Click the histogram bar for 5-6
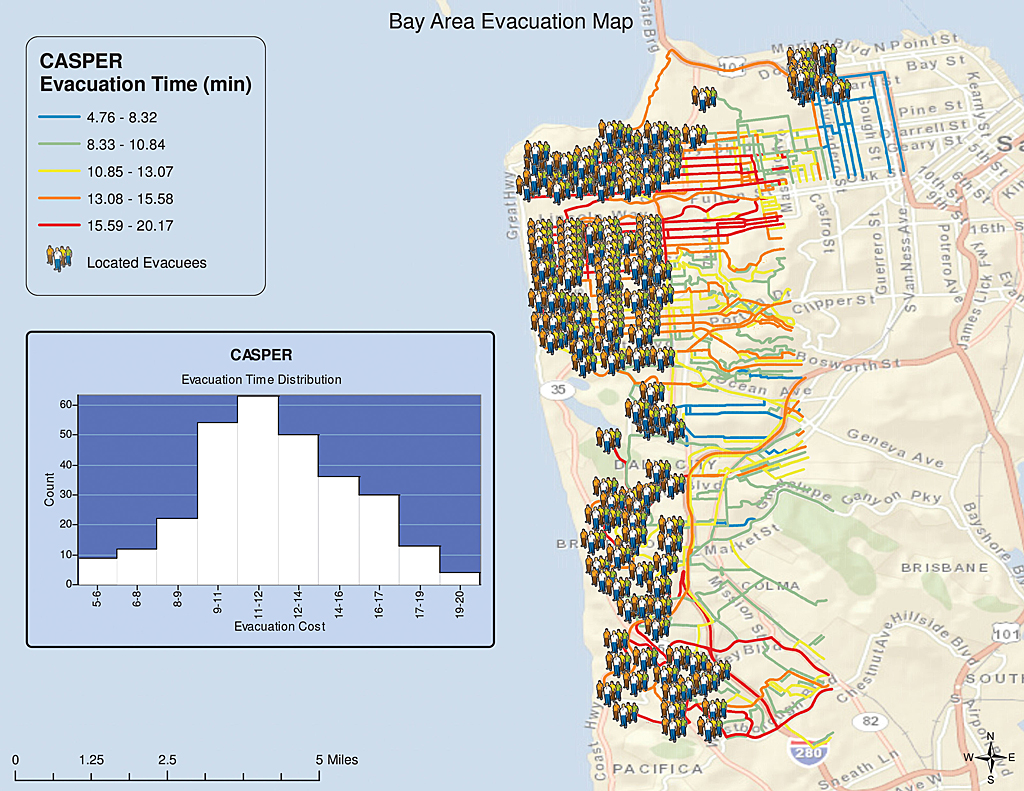Image resolution: width=1024 pixels, height=791 pixels. point(97,571)
